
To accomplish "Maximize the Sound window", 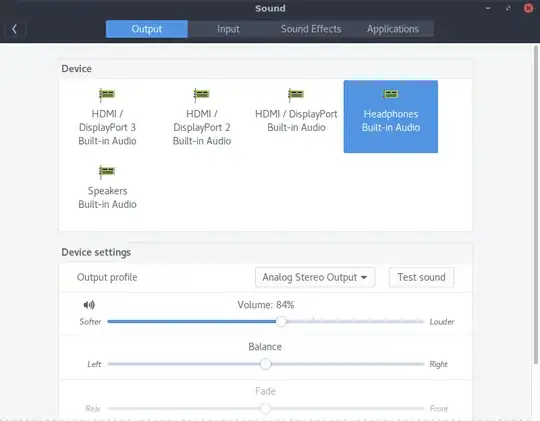I will tap(508, 8).
